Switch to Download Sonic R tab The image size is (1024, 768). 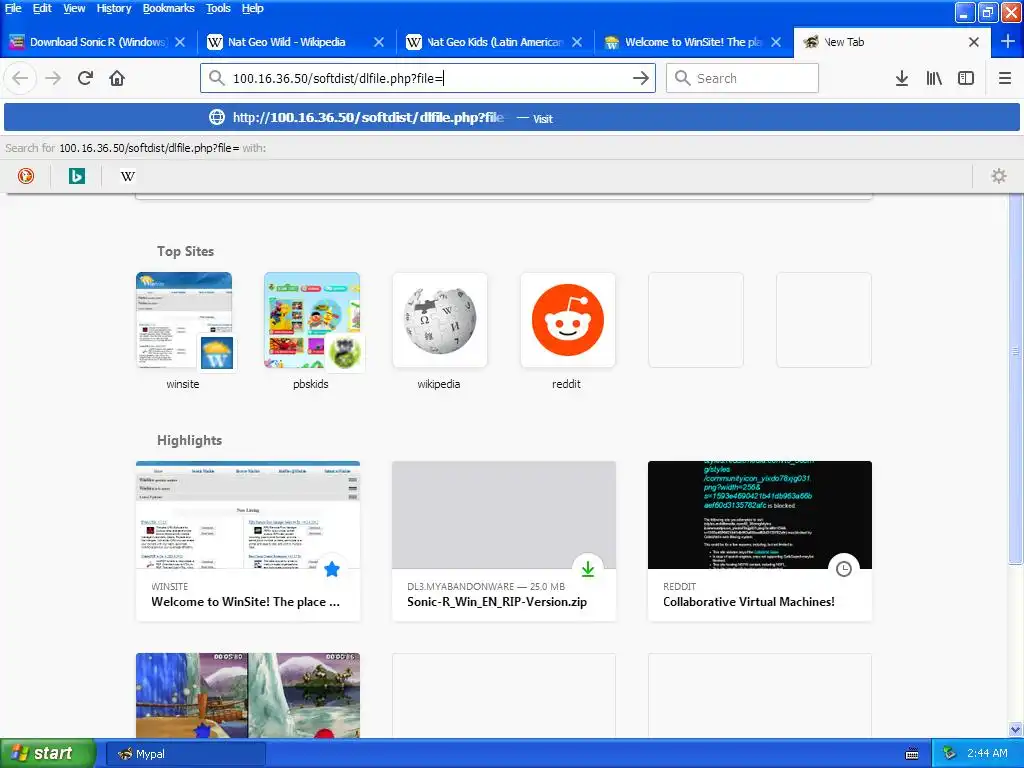pyautogui.click(x=98, y=42)
